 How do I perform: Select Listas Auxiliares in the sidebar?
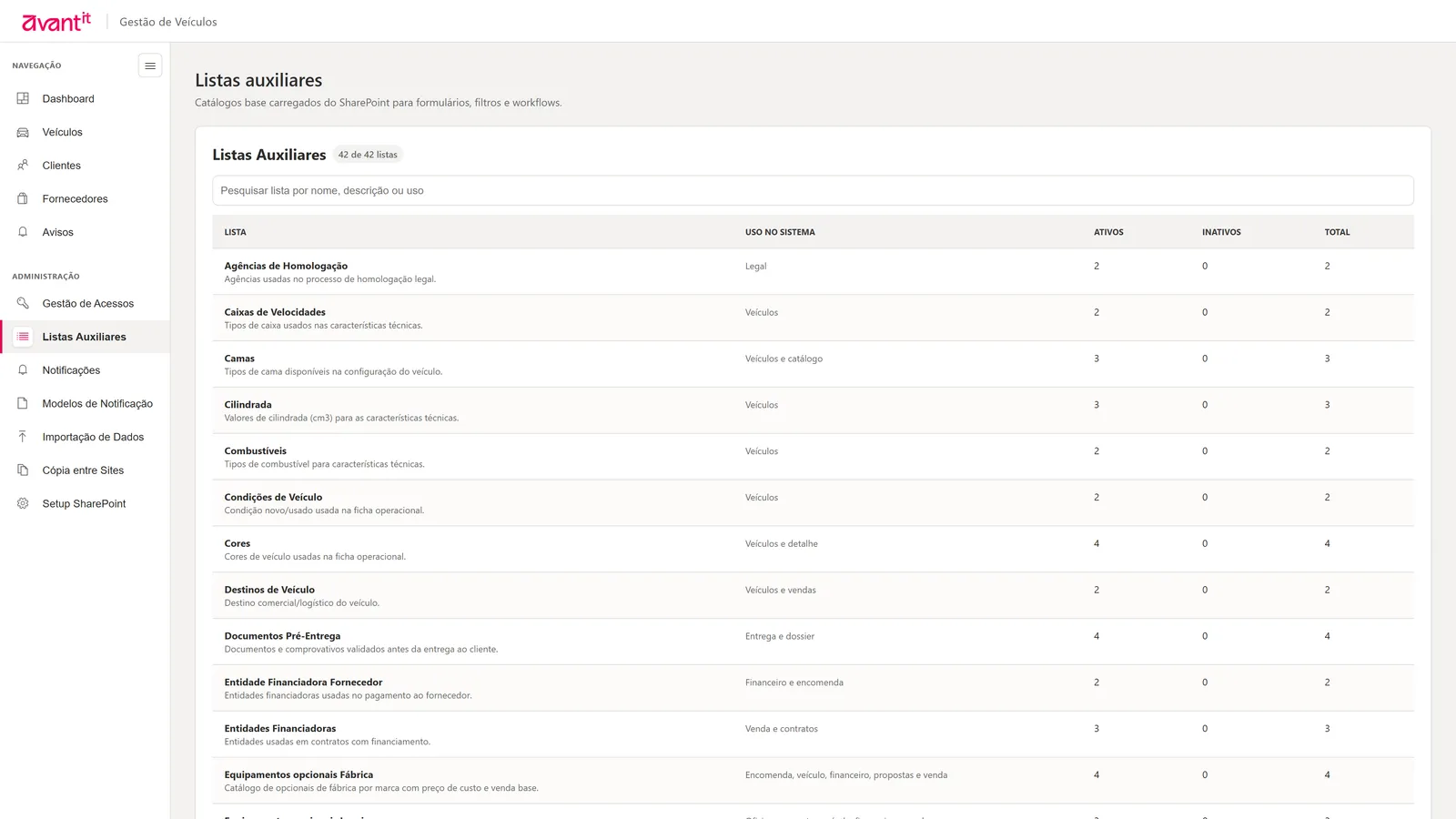85,337
